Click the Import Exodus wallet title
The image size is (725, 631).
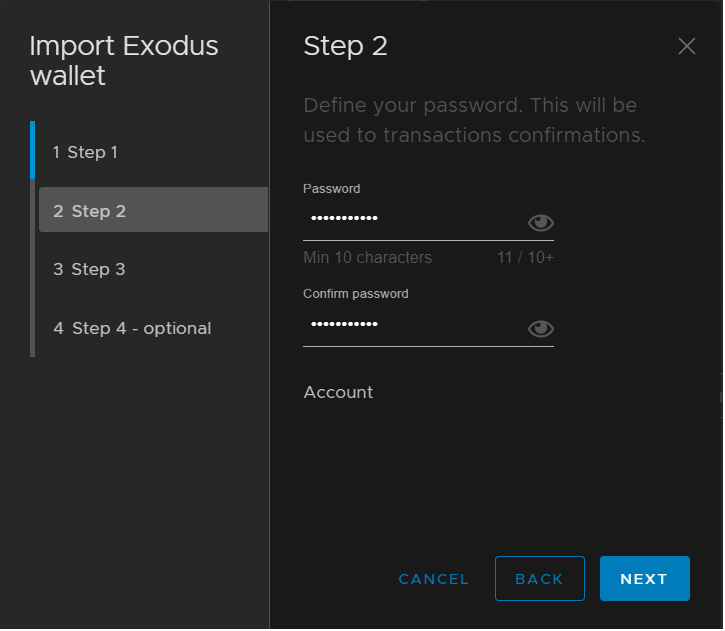pos(124,61)
